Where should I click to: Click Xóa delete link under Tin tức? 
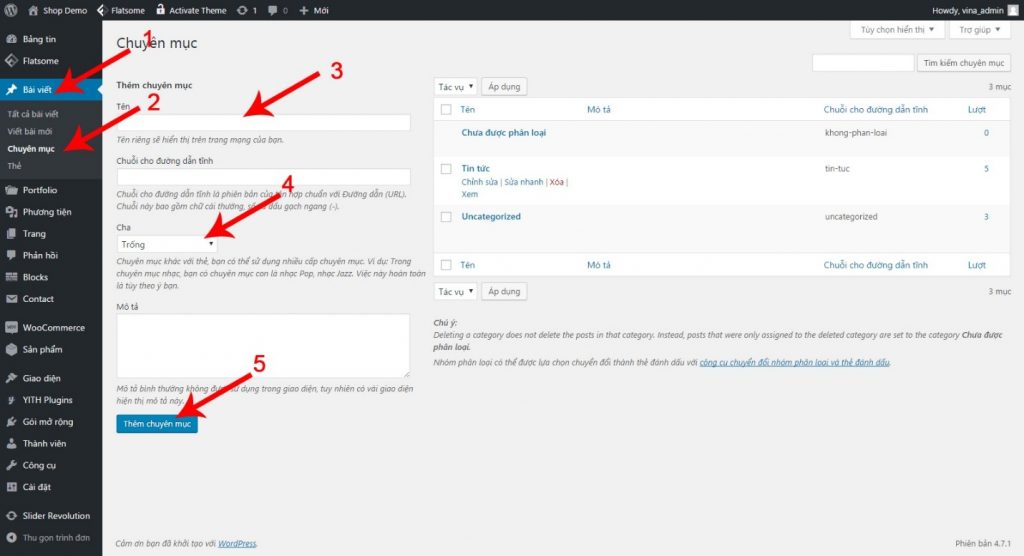click(x=556, y=182)
